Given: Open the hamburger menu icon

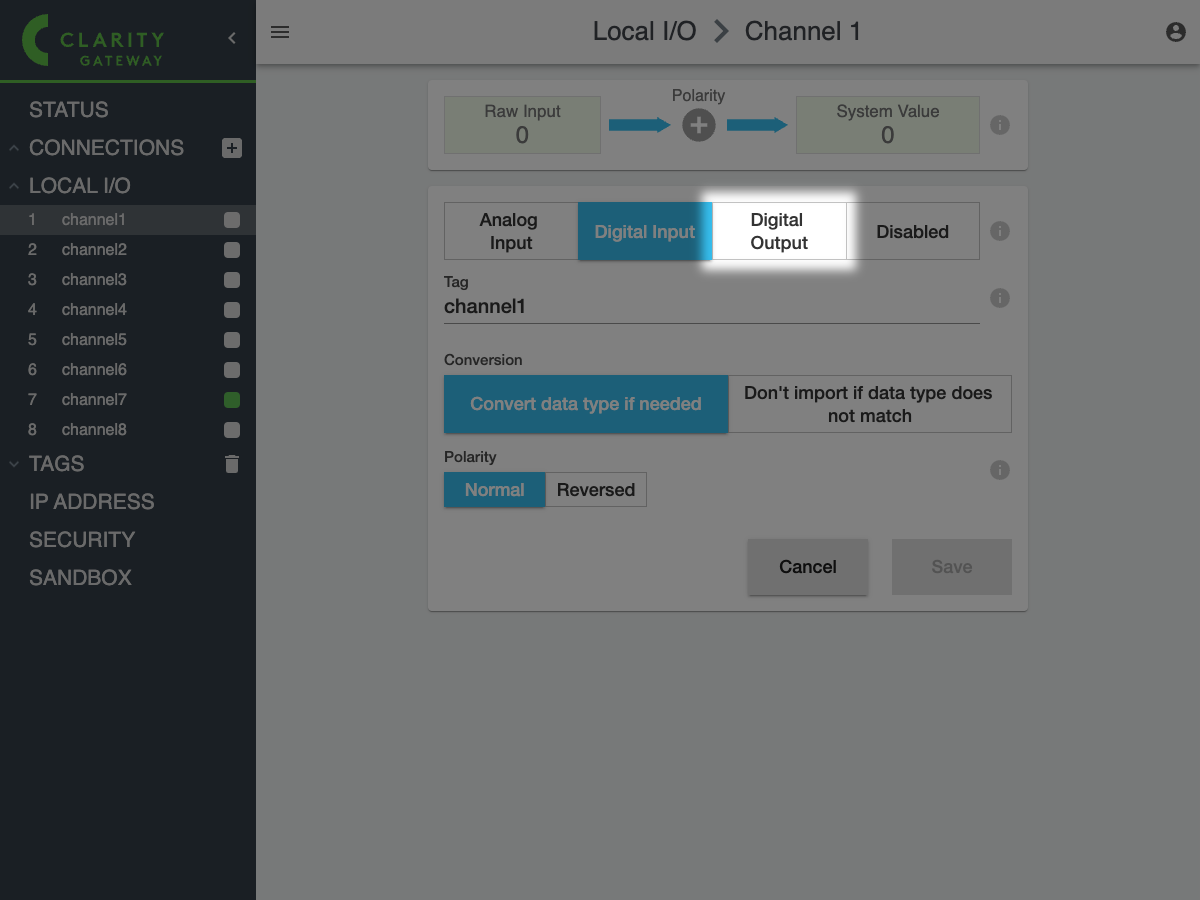Looking at the screenshot, I should (280, 32).
